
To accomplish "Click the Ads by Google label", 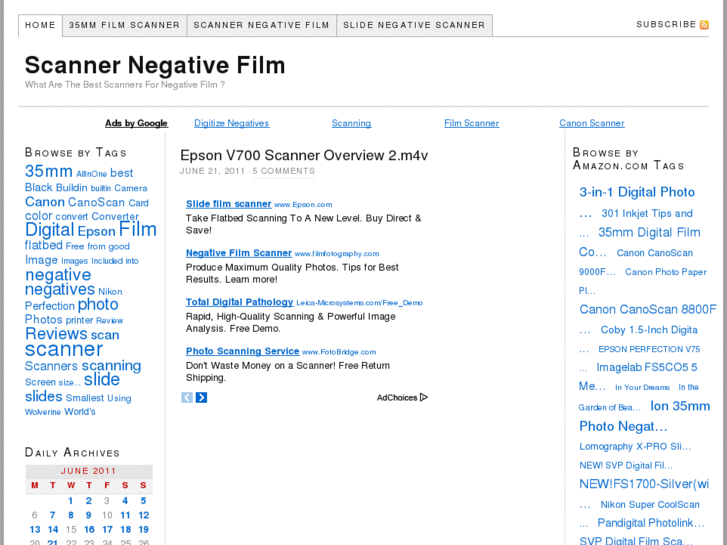I will (136, 123).
